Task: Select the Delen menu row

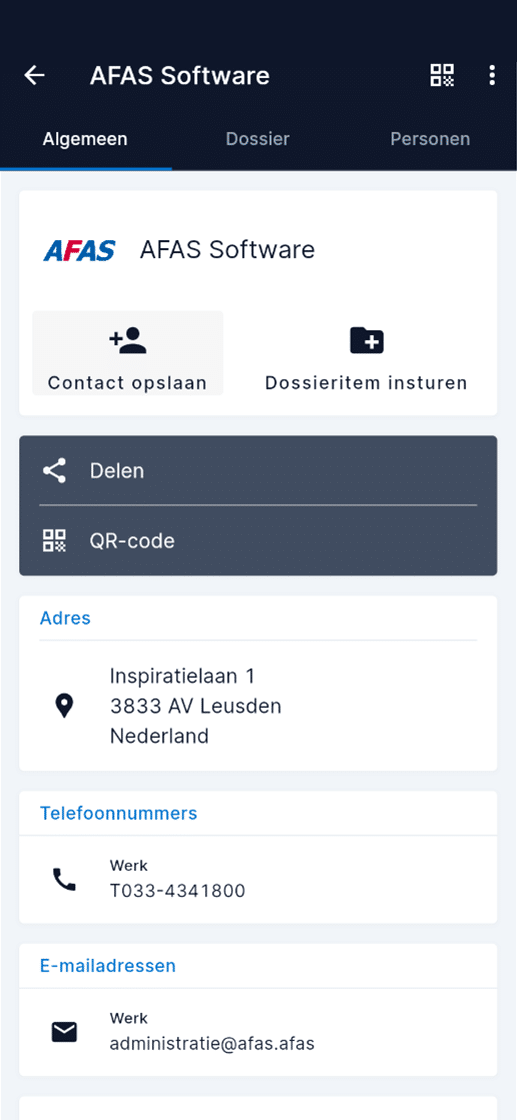Action: (x=258, y=471)
